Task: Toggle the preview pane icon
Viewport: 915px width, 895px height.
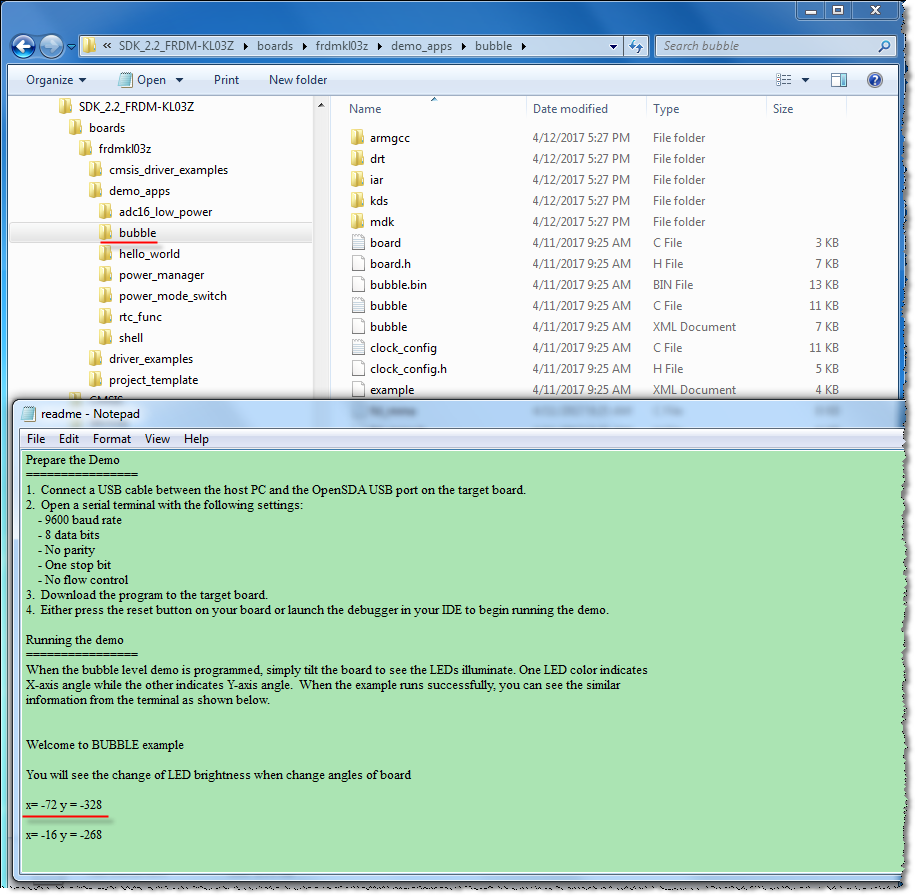Action: click(839, 80)
